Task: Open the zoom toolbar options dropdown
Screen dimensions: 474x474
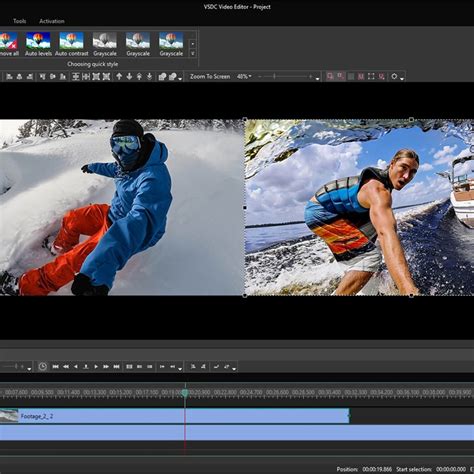Action: click(318, 79)
